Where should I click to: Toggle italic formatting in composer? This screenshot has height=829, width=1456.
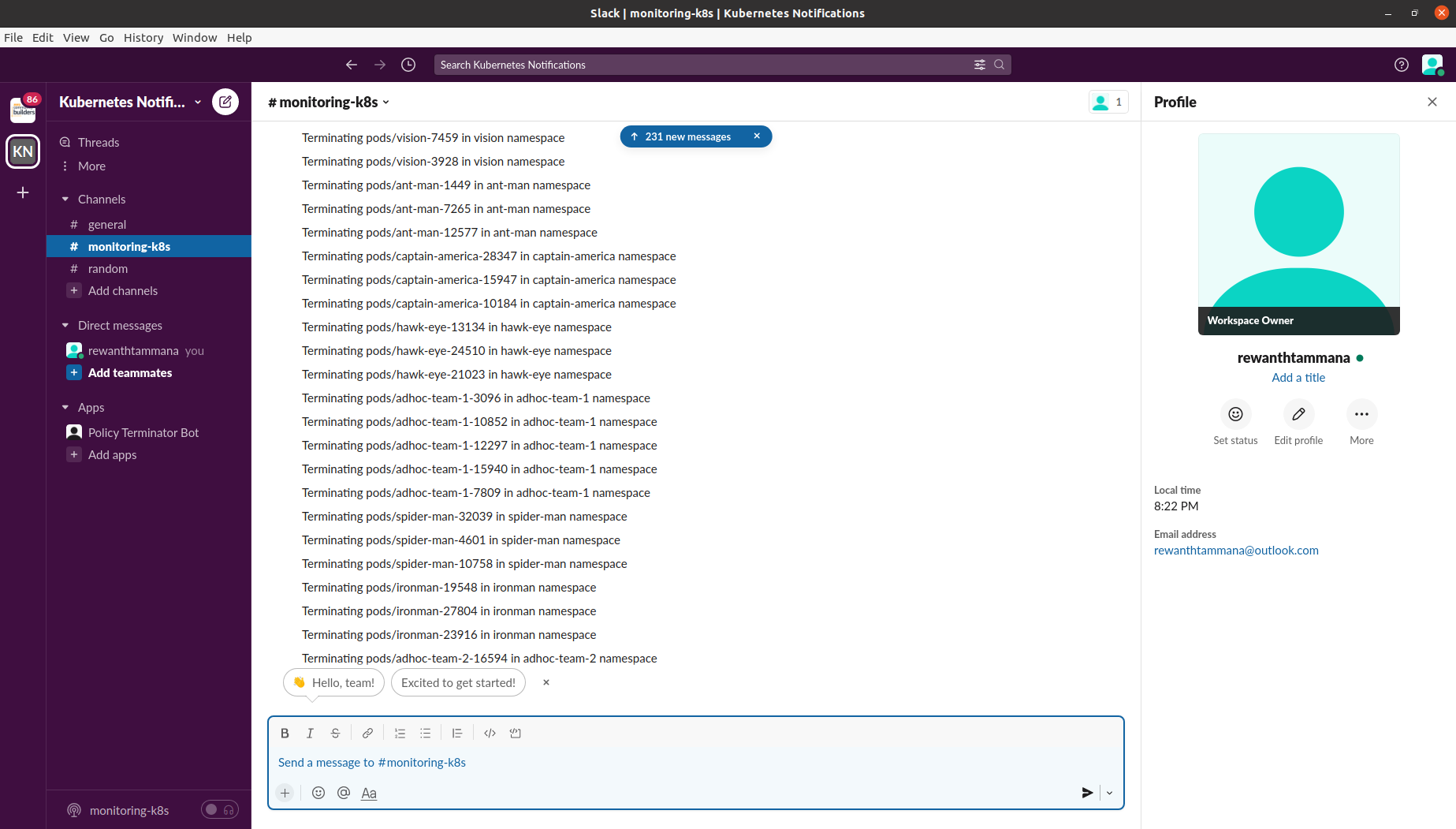point(311,733)
